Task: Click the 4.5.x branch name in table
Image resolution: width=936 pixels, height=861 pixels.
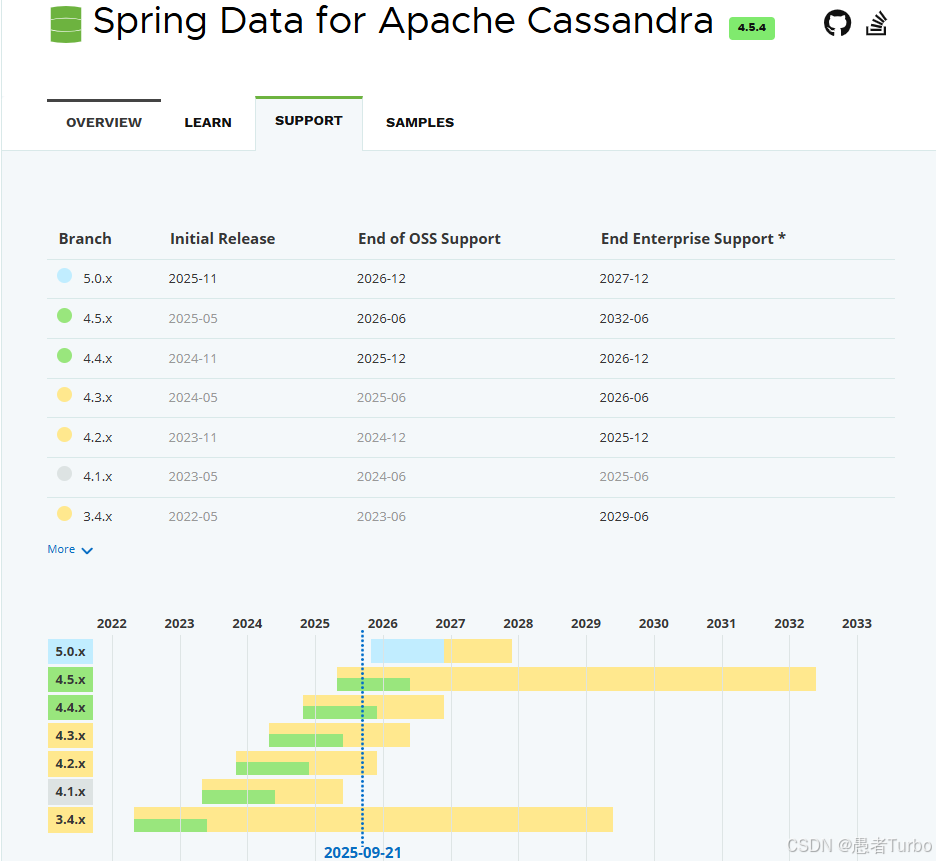Action: click(x=97, y=319)
